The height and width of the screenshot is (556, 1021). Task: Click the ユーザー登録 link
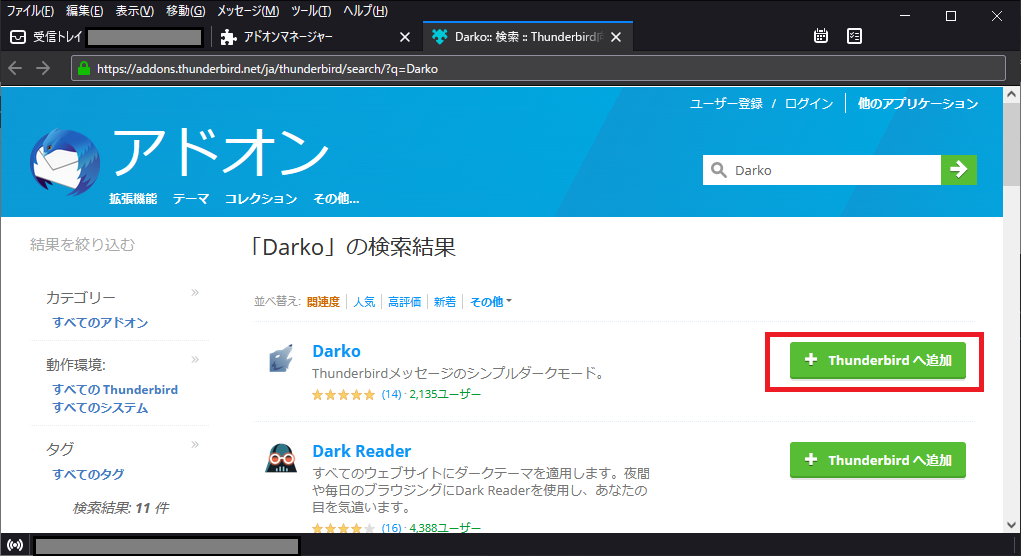(x=726, y=104)
